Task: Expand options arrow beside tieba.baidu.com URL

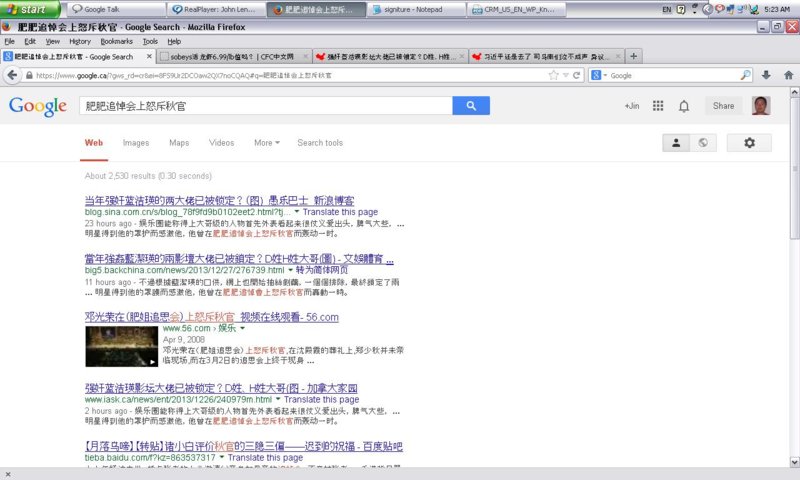Action: (x=221, y=458)
